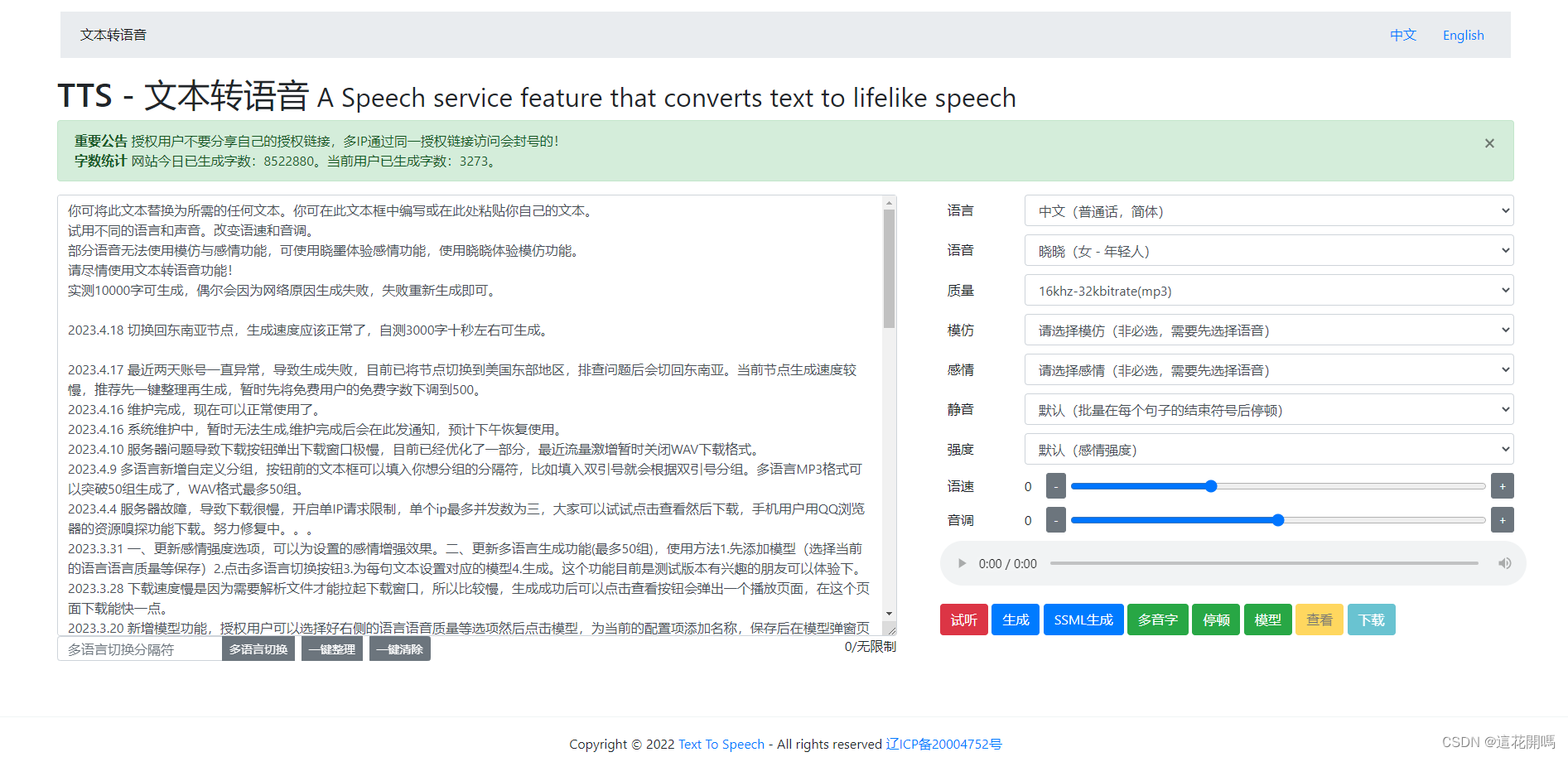
Task: Click the blue 生成 generate button
Action: 1016,620
